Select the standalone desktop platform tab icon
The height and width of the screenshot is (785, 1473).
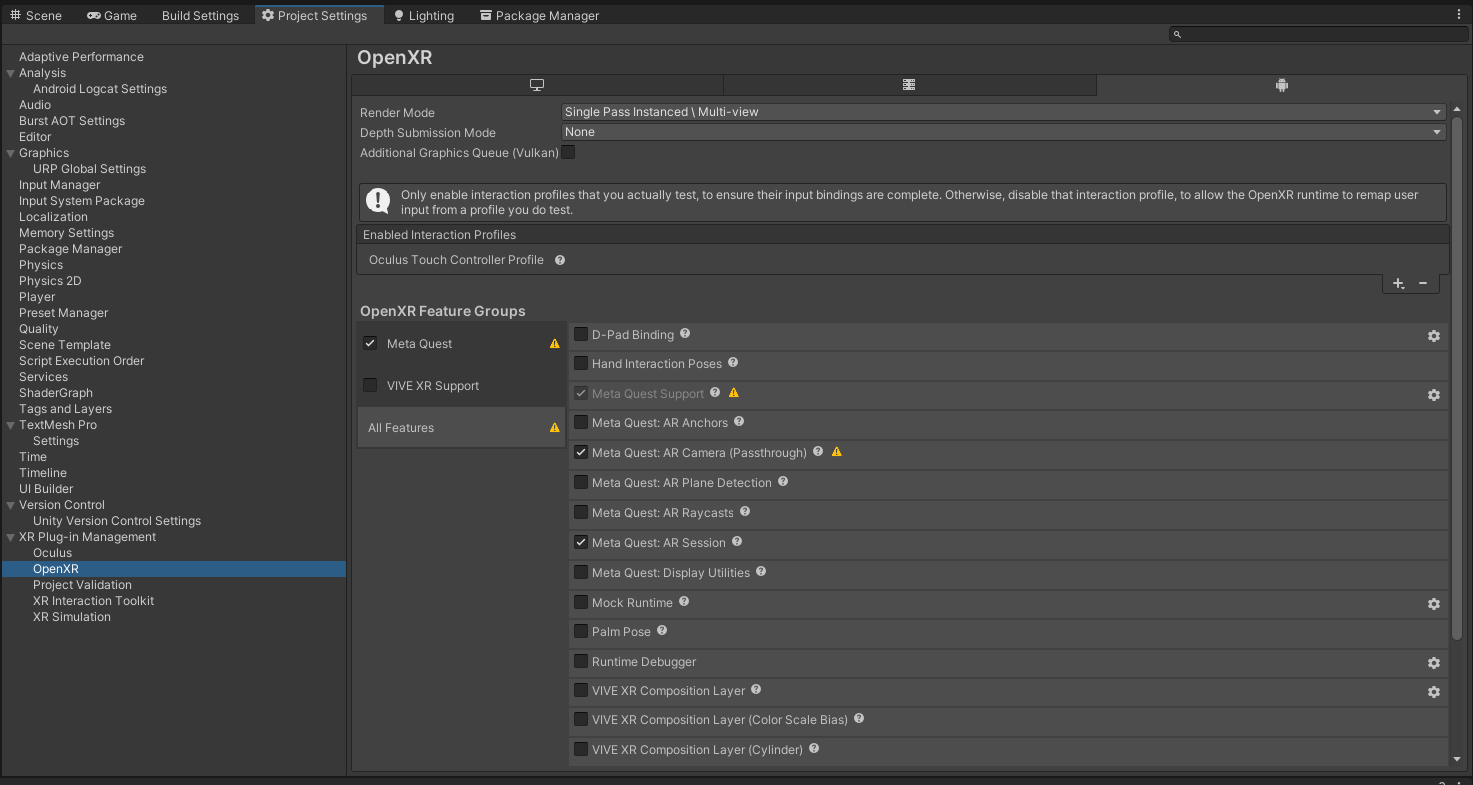537,85
